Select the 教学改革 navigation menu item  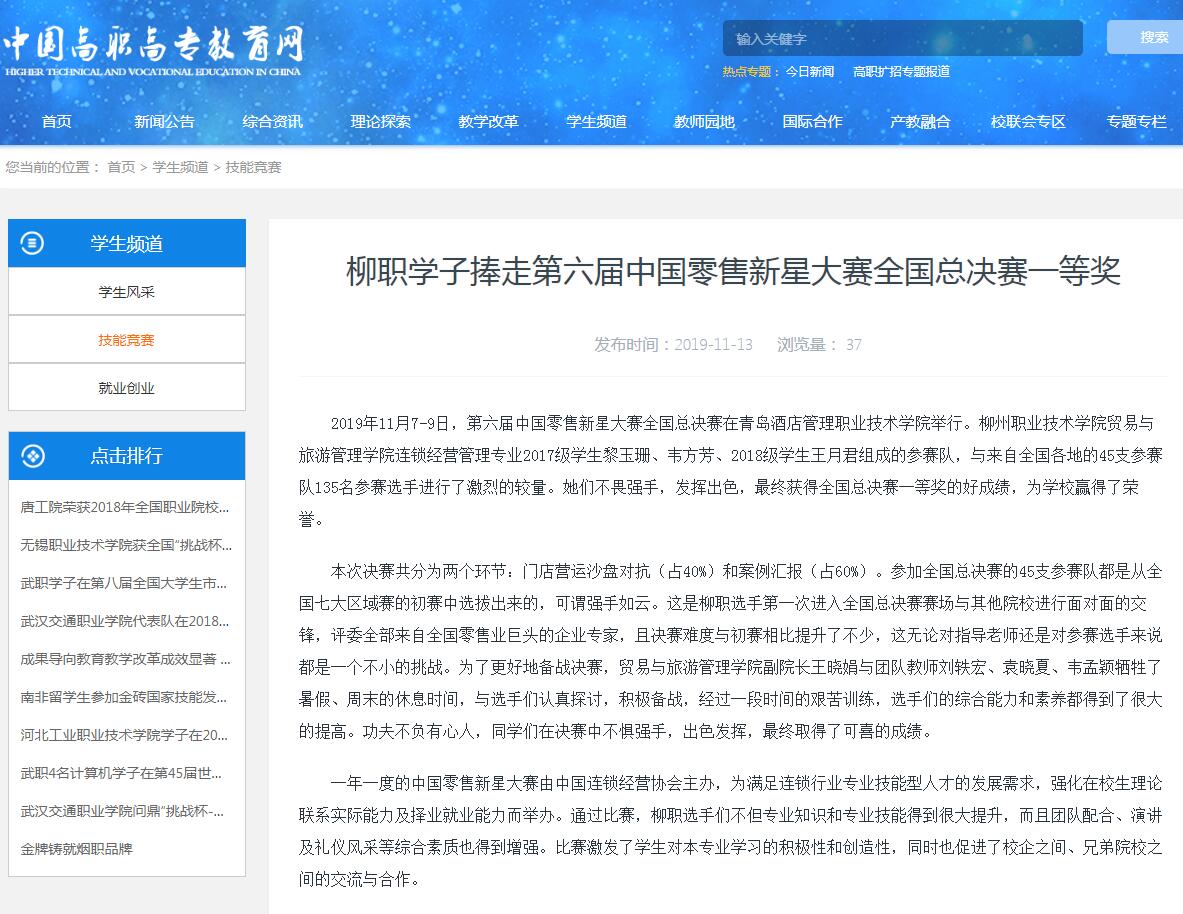pyautogui.click(x=488, y=122)
